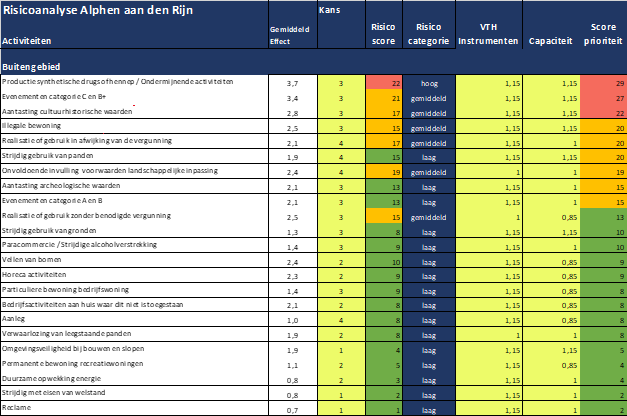627x416 pixels.
Task: Click the 'hoog' risk category cell
Action: (427, 84)
